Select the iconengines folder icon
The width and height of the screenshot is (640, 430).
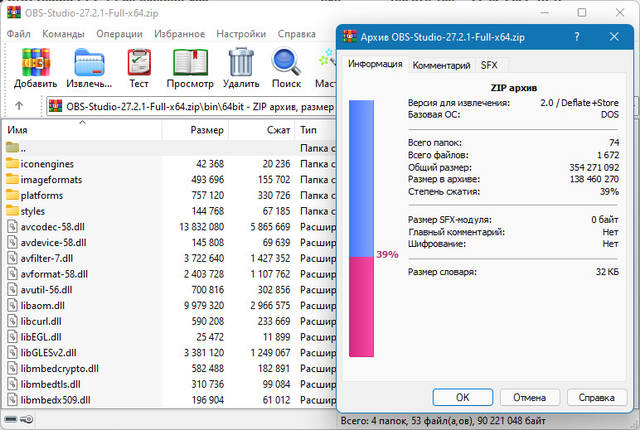point(12,163)
